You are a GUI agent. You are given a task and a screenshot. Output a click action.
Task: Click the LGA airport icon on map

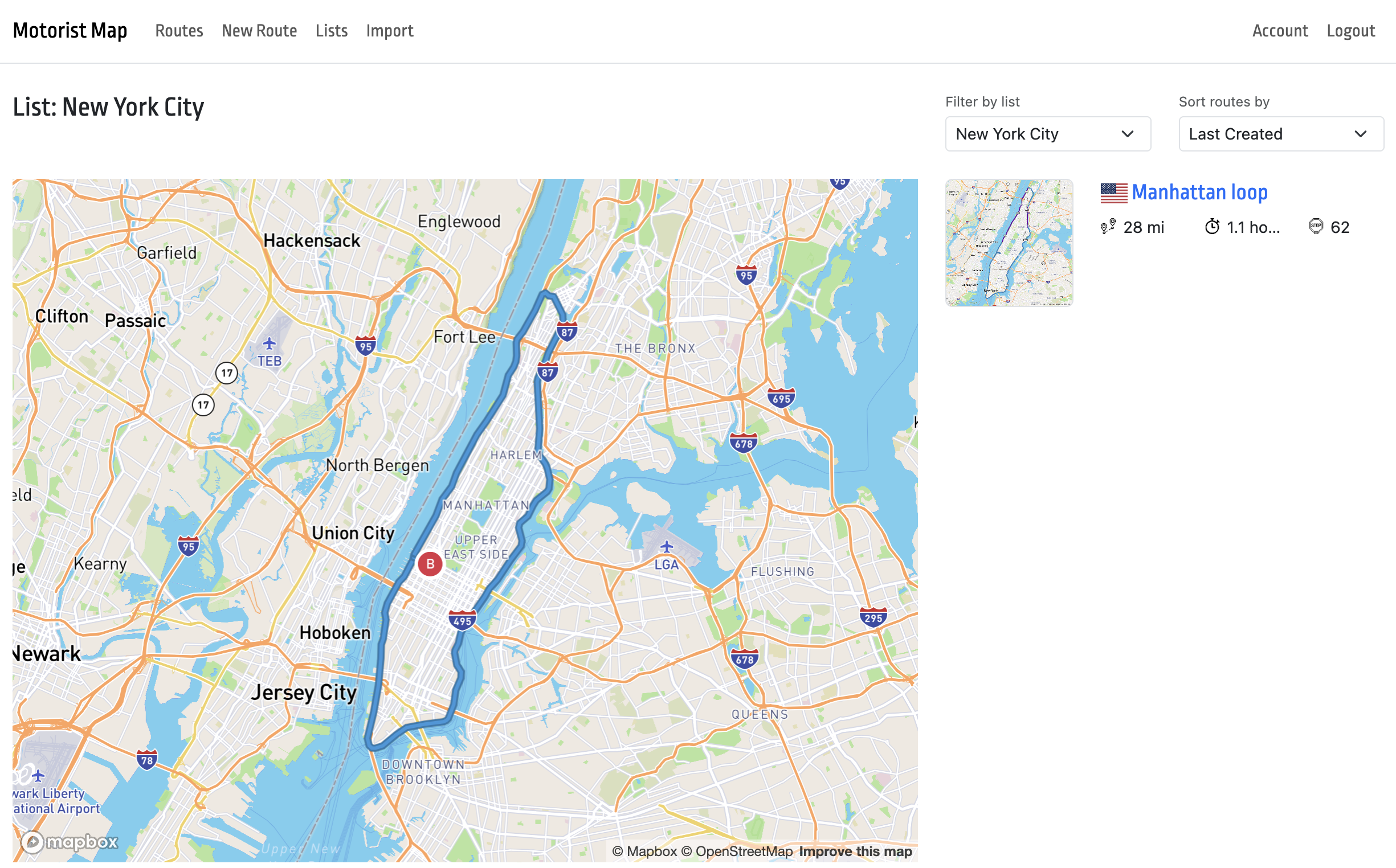[x=666, y=547]
